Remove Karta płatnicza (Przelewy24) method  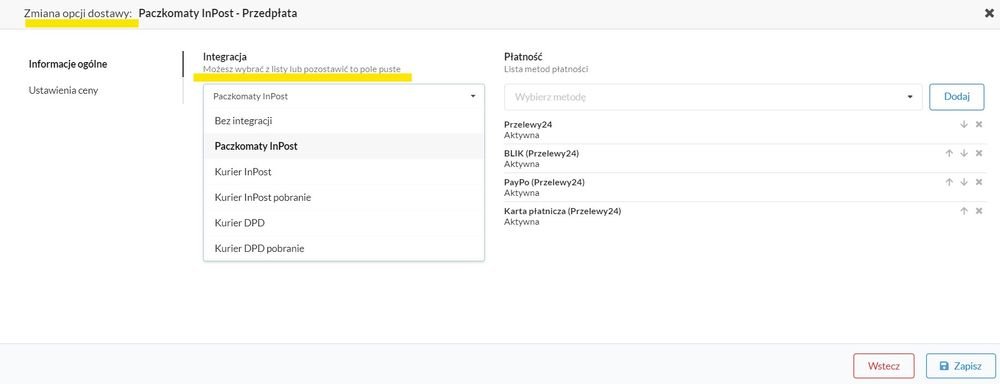[979, 211]
